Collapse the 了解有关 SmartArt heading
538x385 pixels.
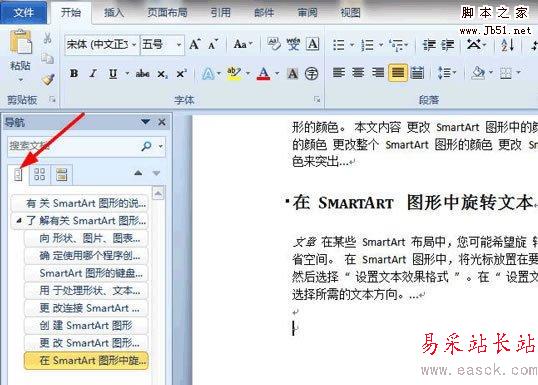click(19, 221)
